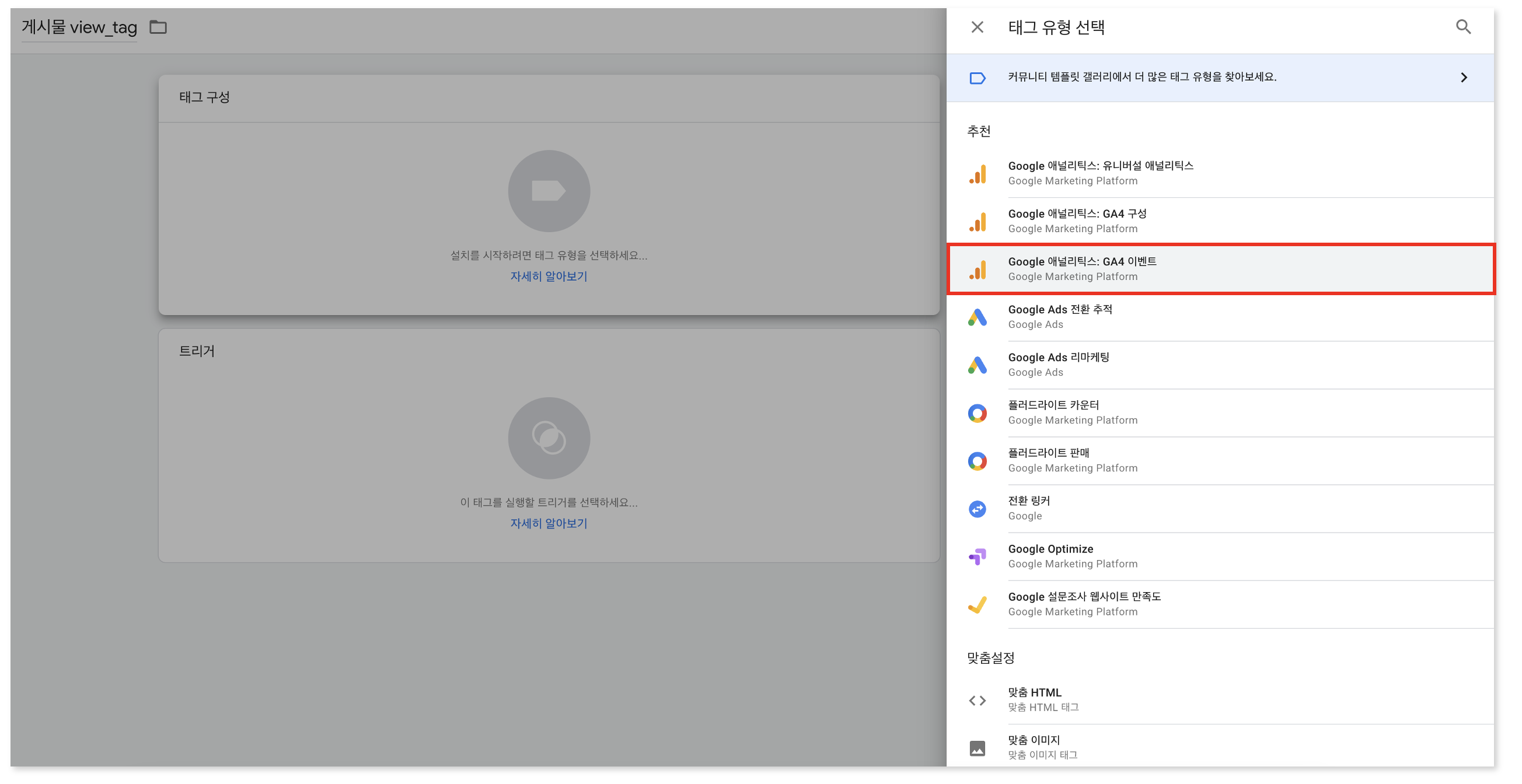Click GA4 이벤트 analytics icon
The image size is (1522, 784).
coord(978,269)
